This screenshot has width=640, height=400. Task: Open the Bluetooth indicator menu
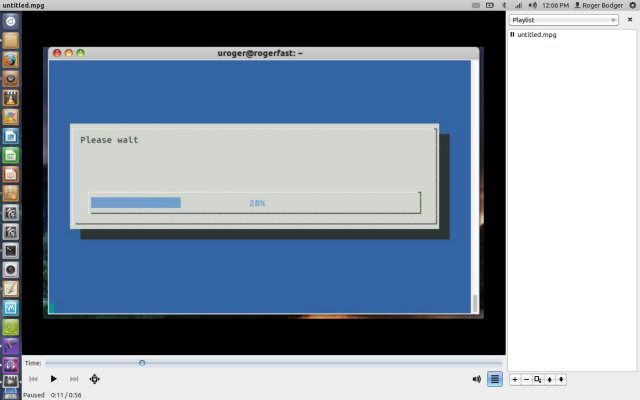504,5
